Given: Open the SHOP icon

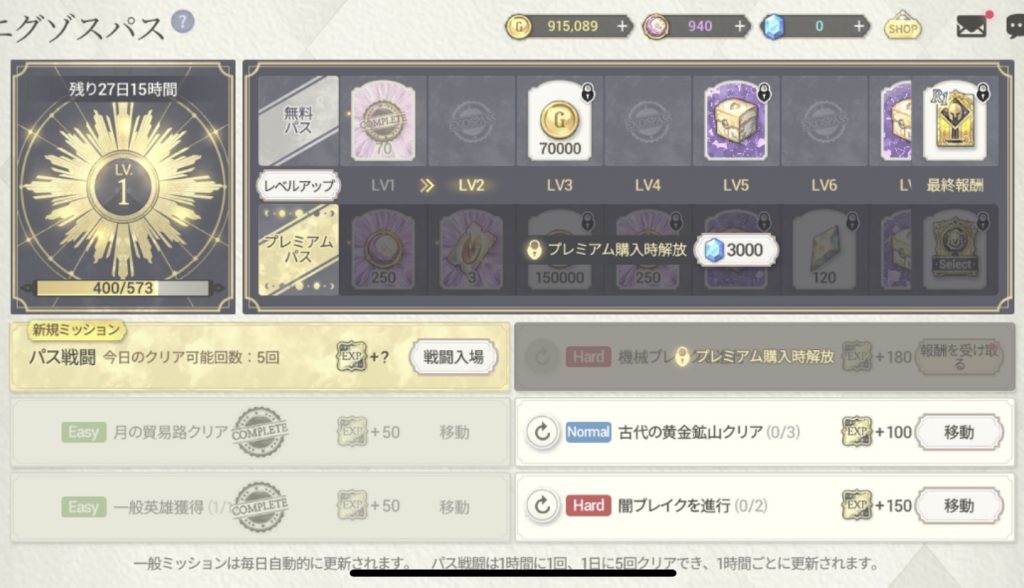Looking at the screenshot, I should point(903,26).
